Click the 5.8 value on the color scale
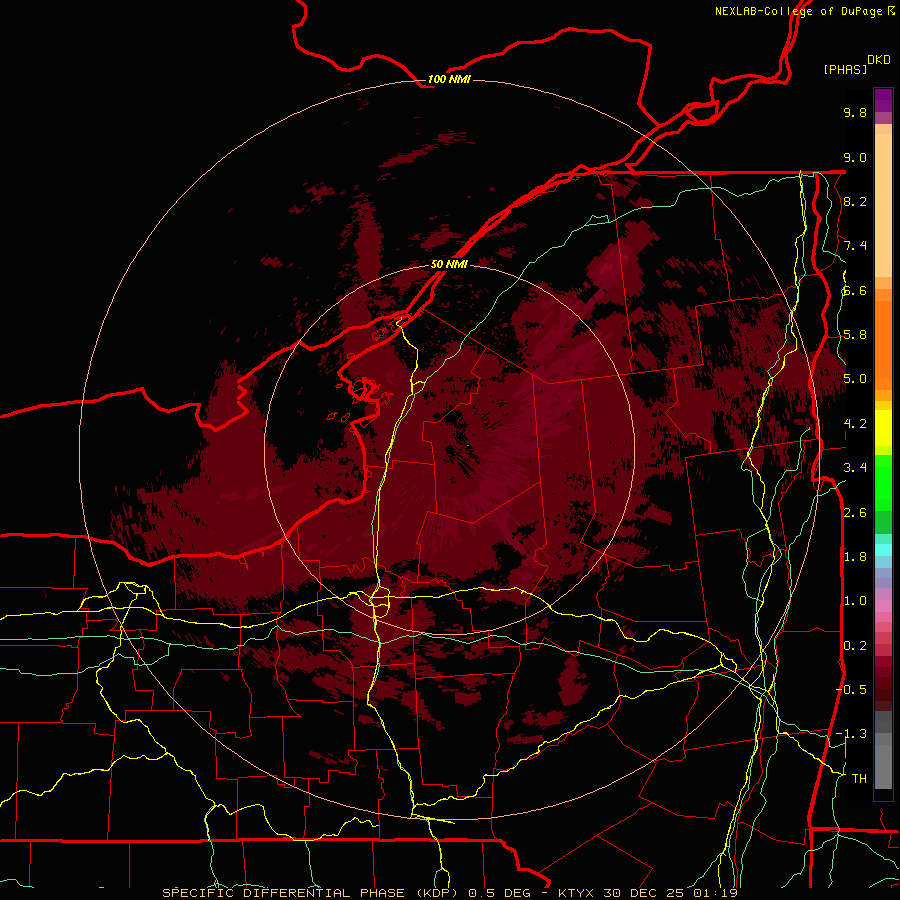This screenshot has width=900, height=900. click(855, 335)
